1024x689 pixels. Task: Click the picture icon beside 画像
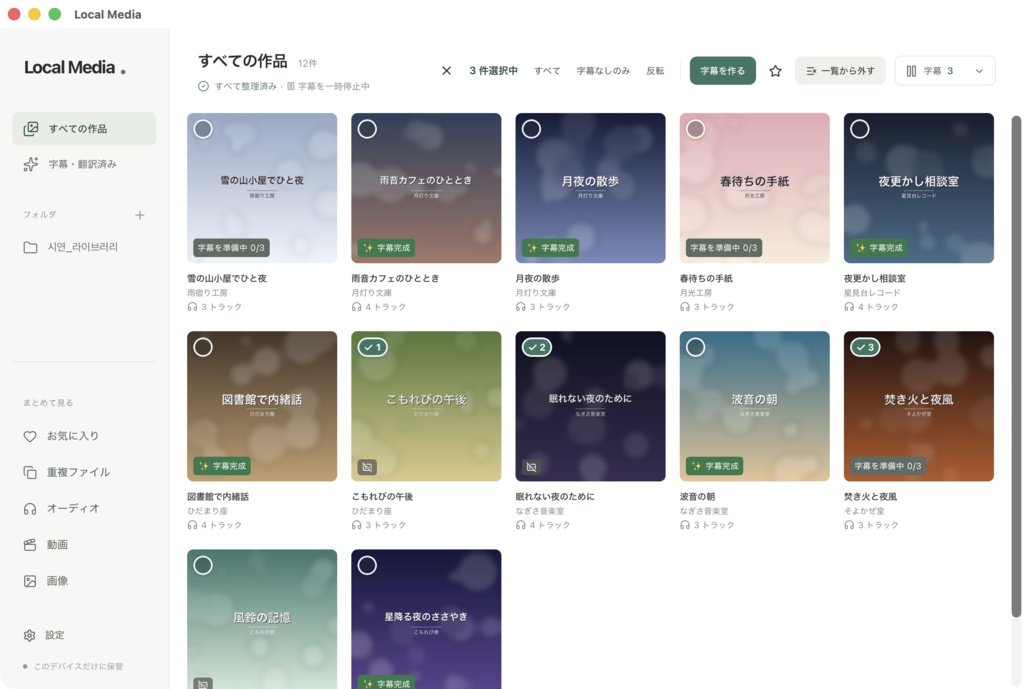click(x=30, y=581)
